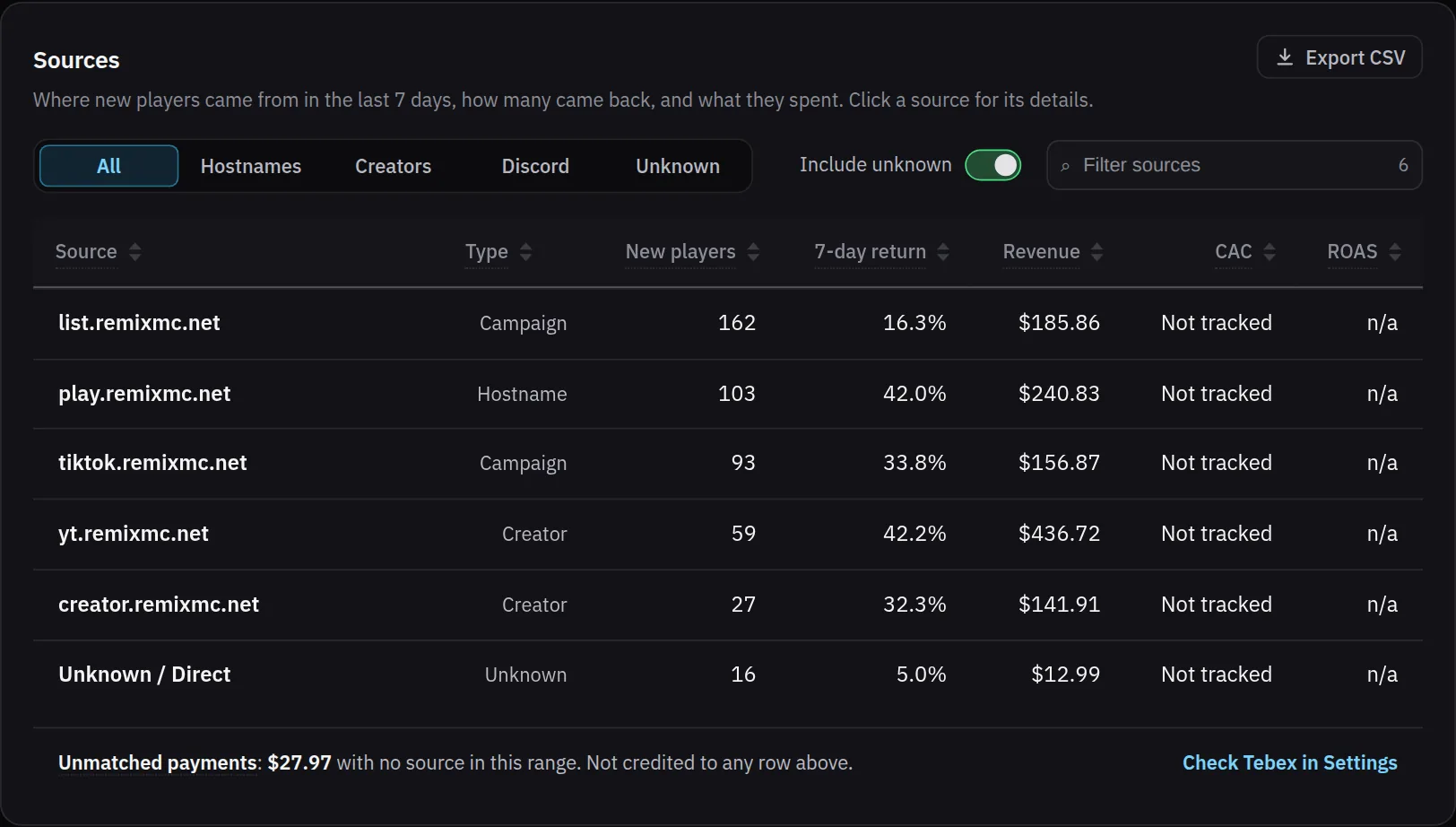Image resolution: width=1456 pixels, height=827 pixels.
Task: Focus the Filter sources input field
Action: tap(1235, 165)
